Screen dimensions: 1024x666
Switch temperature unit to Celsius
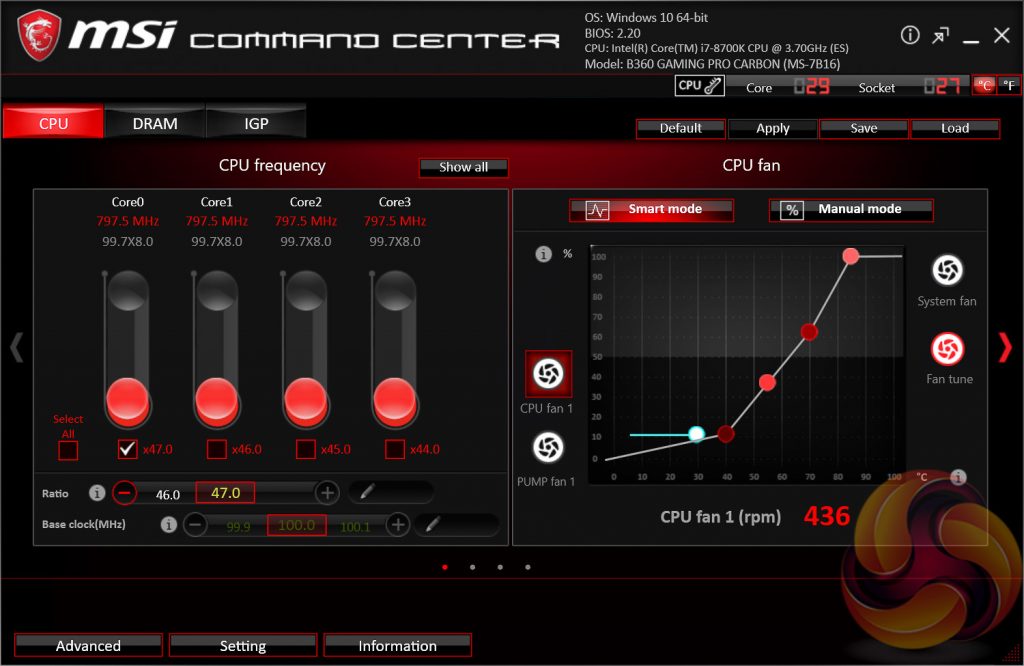coord(984,86)
